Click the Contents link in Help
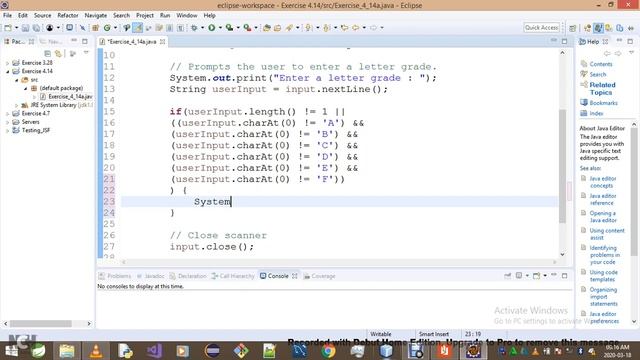640x360 pixels. [x=601, y=64]
